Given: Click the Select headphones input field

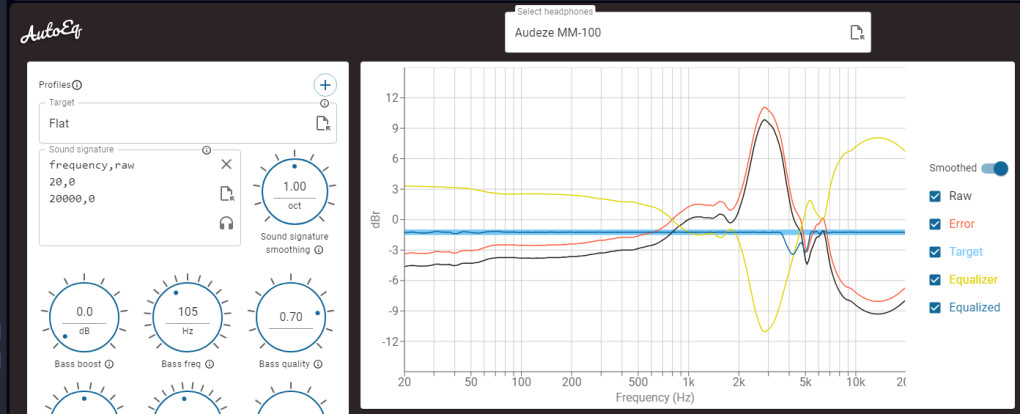Looking at the screenshot, I should pyautogui.click(x=688, y=32).
